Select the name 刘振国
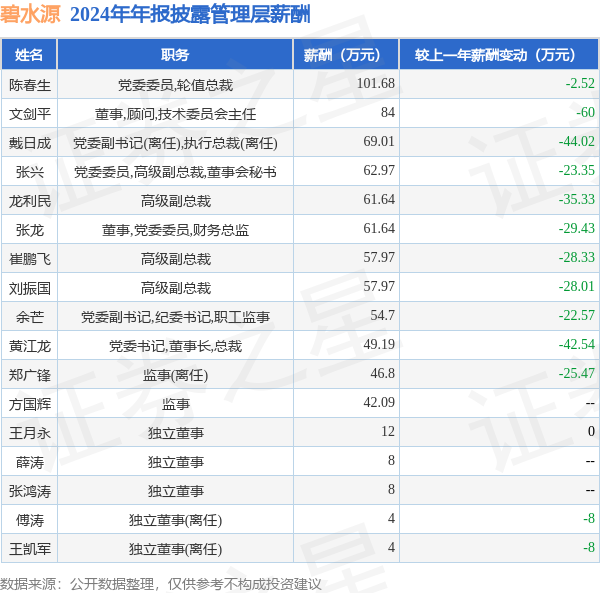This screenshot has height=593, width=600. coord(30,288)
